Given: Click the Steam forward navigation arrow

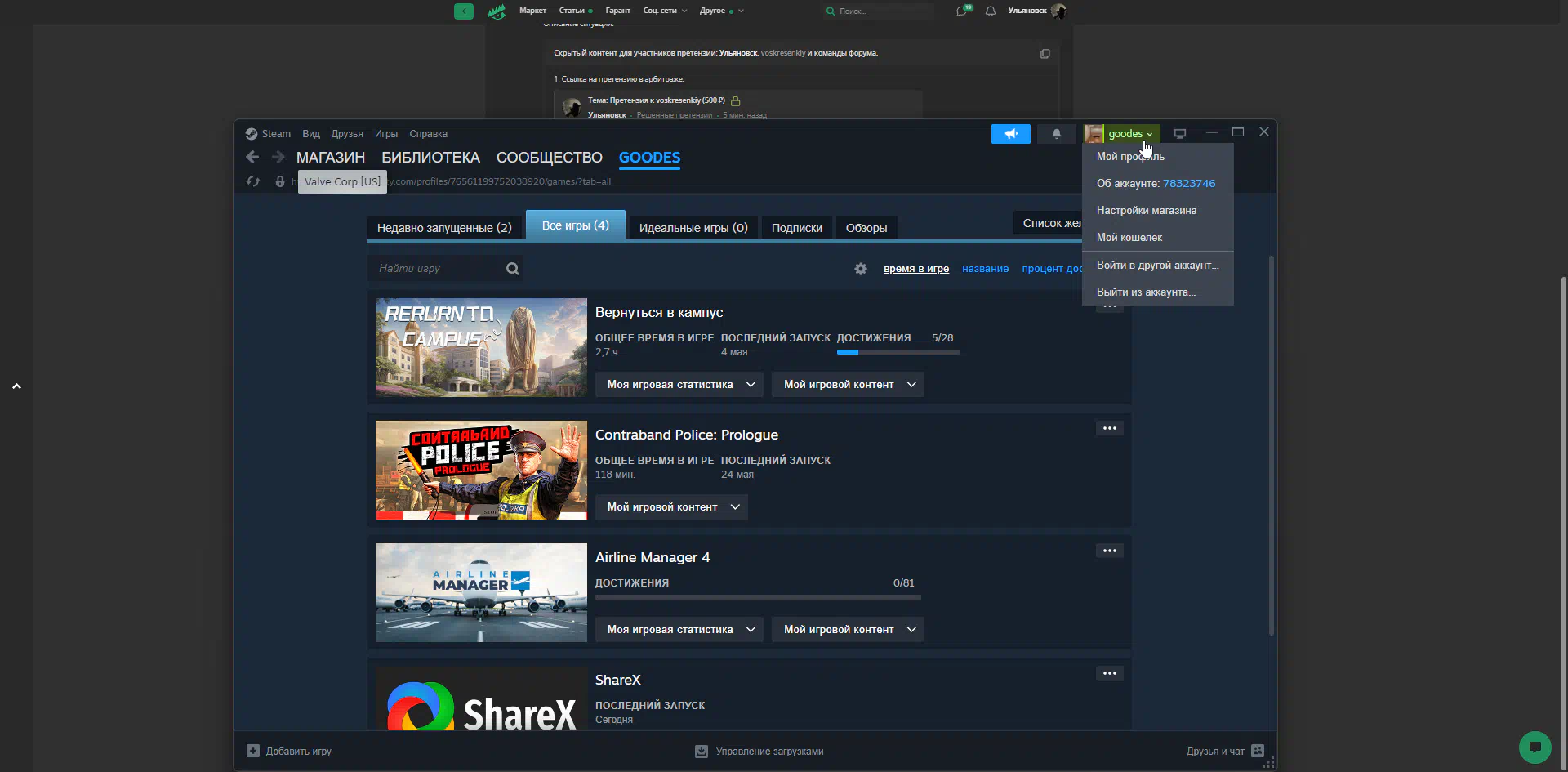Looking at the screenshot, I should [278, 157].
